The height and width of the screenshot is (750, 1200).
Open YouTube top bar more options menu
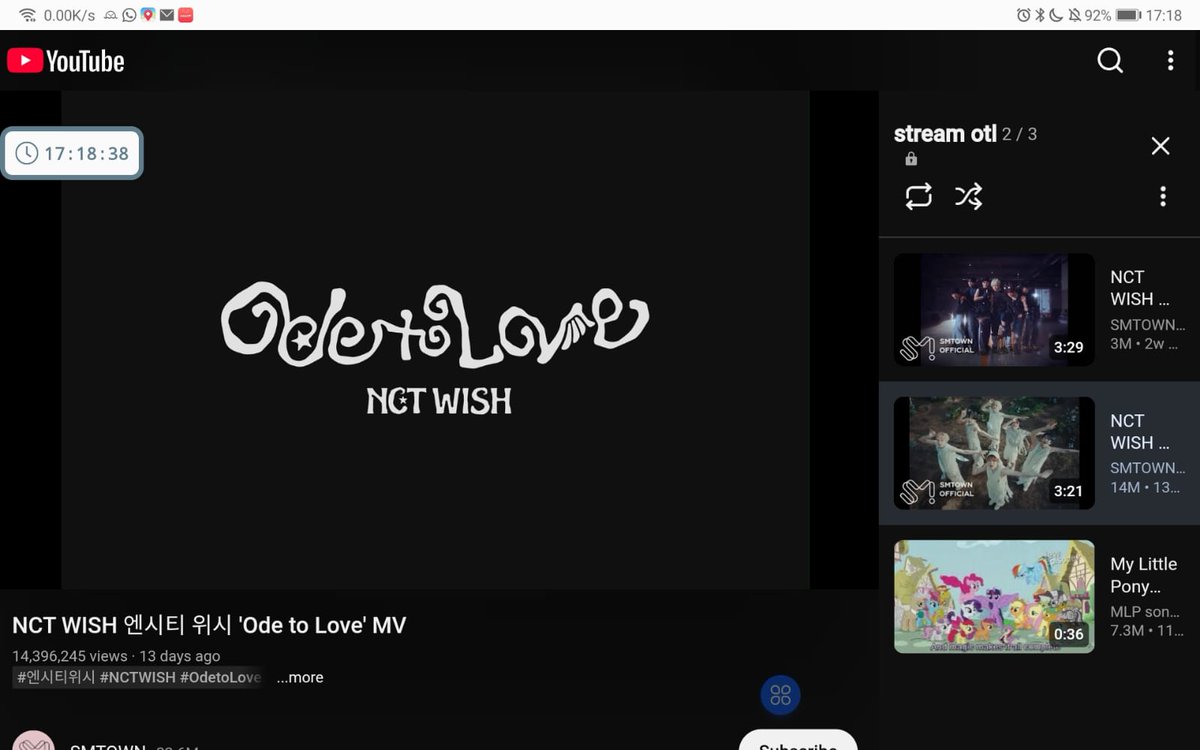(1170, 61)
